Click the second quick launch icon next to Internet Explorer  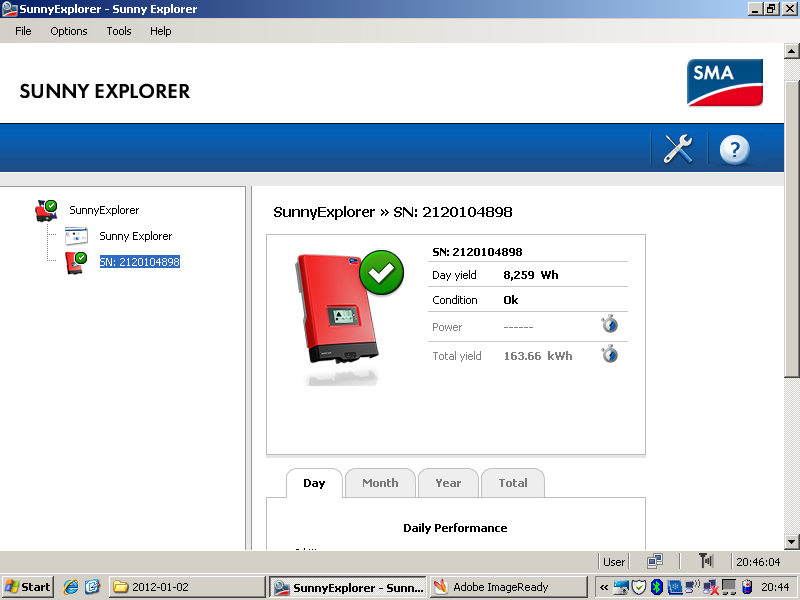(x=92, y=587)
